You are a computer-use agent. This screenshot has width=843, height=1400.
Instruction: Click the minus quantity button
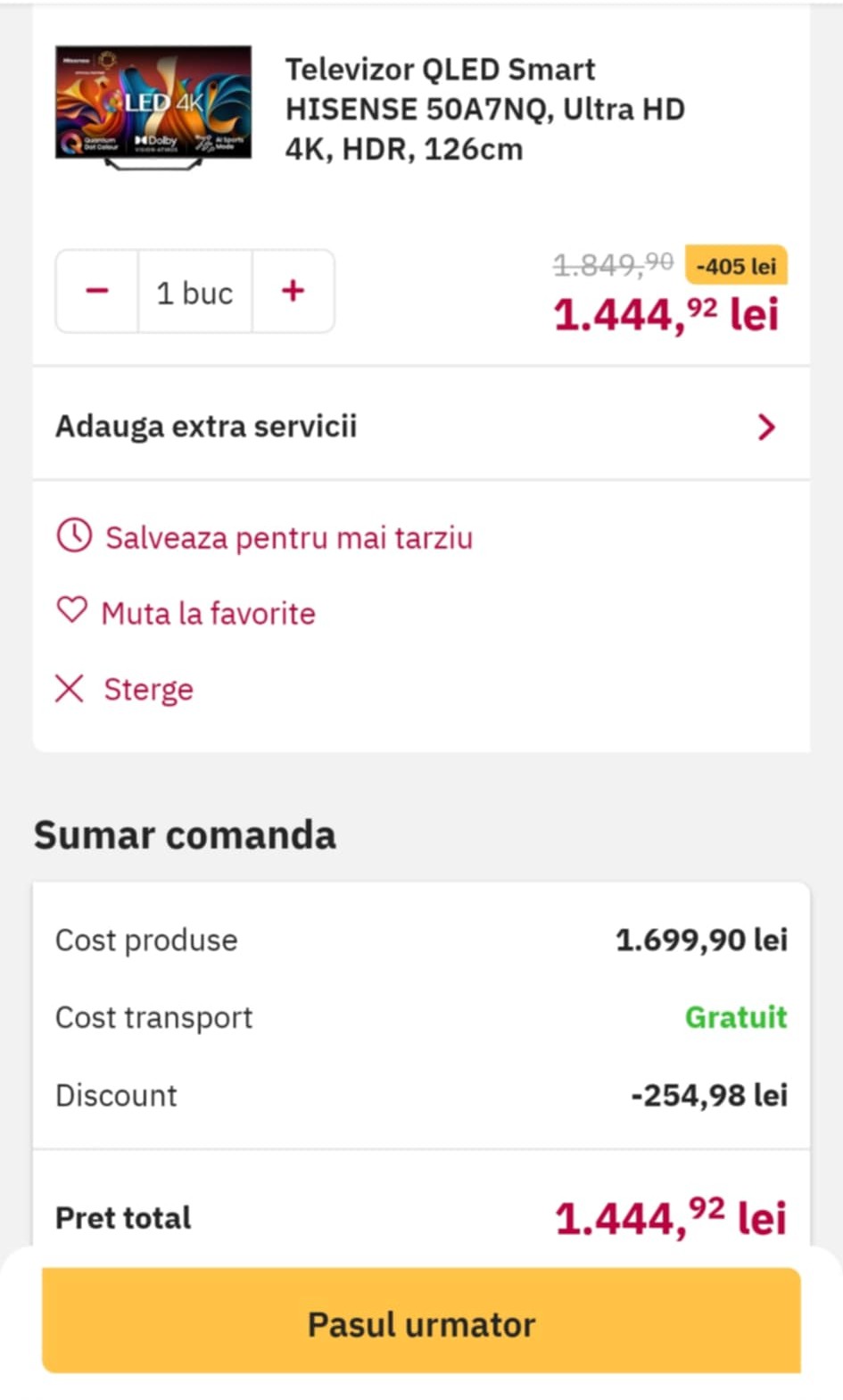pyautogui.click(x=97, y=292)
